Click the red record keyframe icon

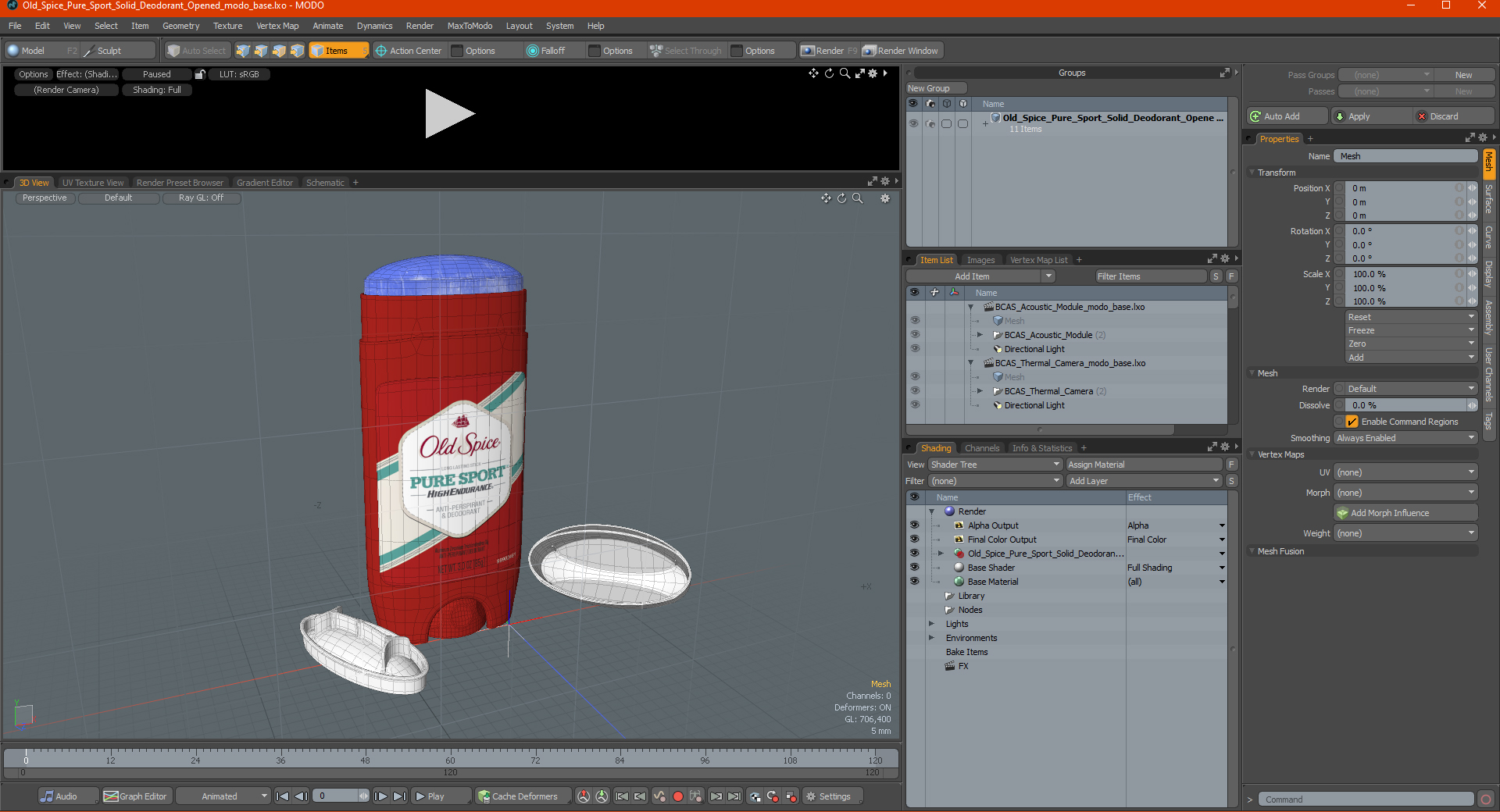tap(678, 796)
